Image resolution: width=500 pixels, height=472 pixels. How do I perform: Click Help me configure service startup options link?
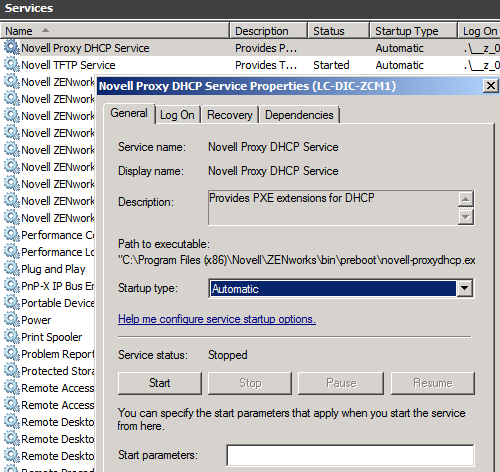[x=217, y=319]
